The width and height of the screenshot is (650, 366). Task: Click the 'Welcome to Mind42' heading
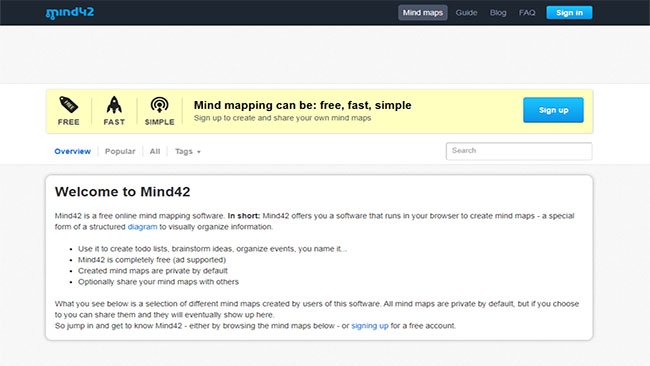click(x=122, y=191)
